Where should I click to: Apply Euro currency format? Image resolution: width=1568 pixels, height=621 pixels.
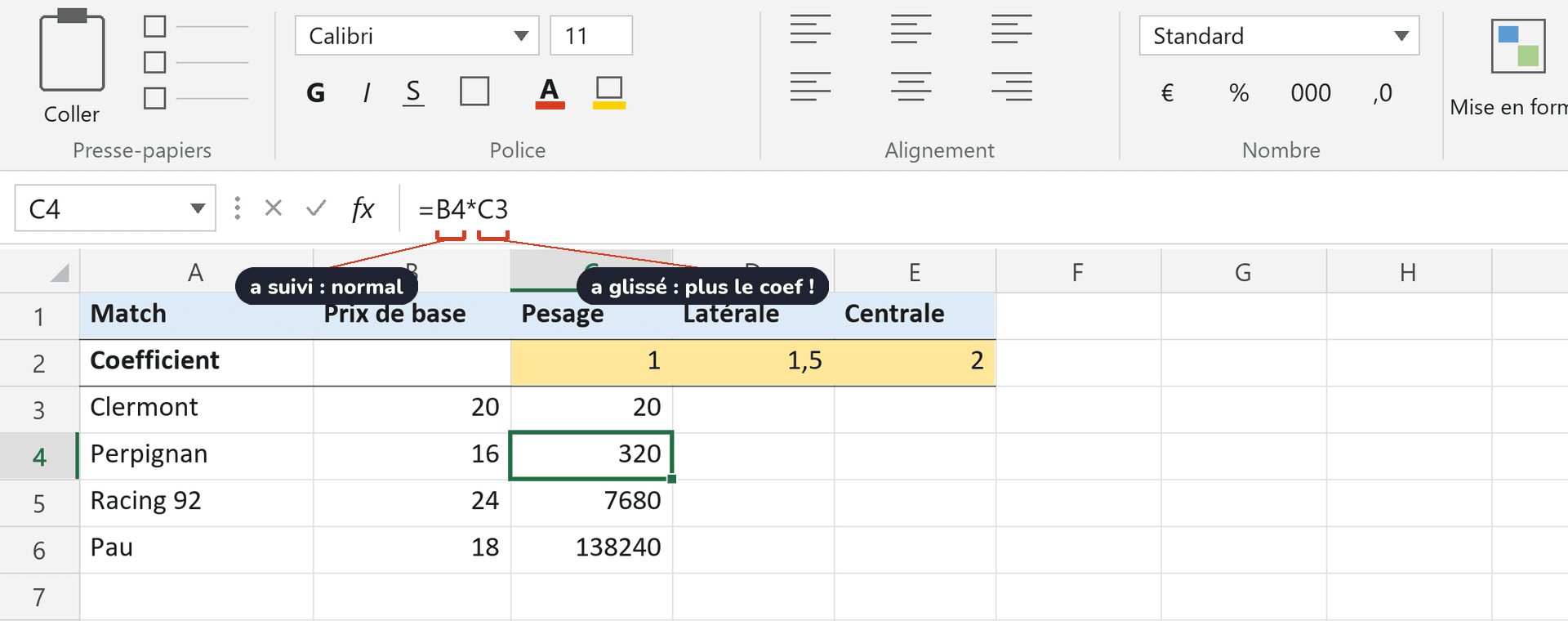tap(1167, 93)
